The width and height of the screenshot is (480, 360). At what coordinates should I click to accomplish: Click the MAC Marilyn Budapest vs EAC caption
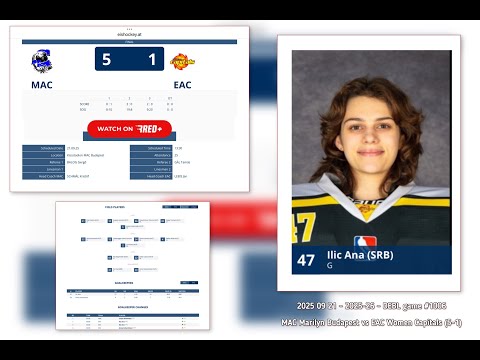pyautogui.click(x=371, y=323)
